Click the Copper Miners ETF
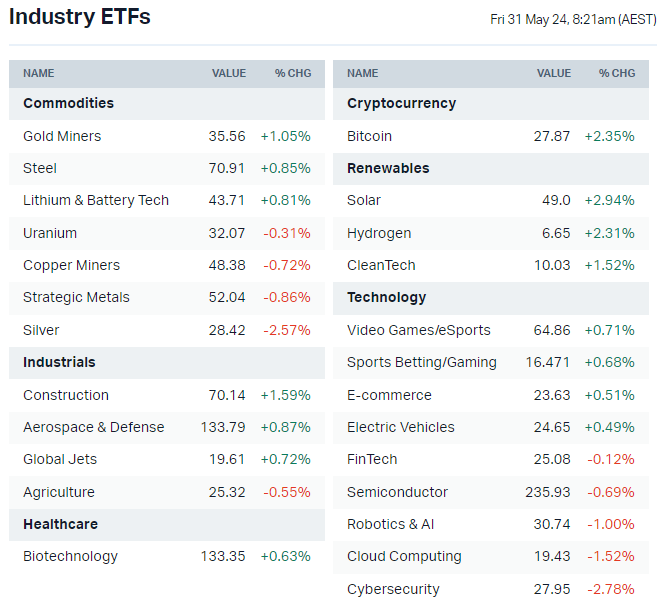664x607 pixels. [71, 265]
